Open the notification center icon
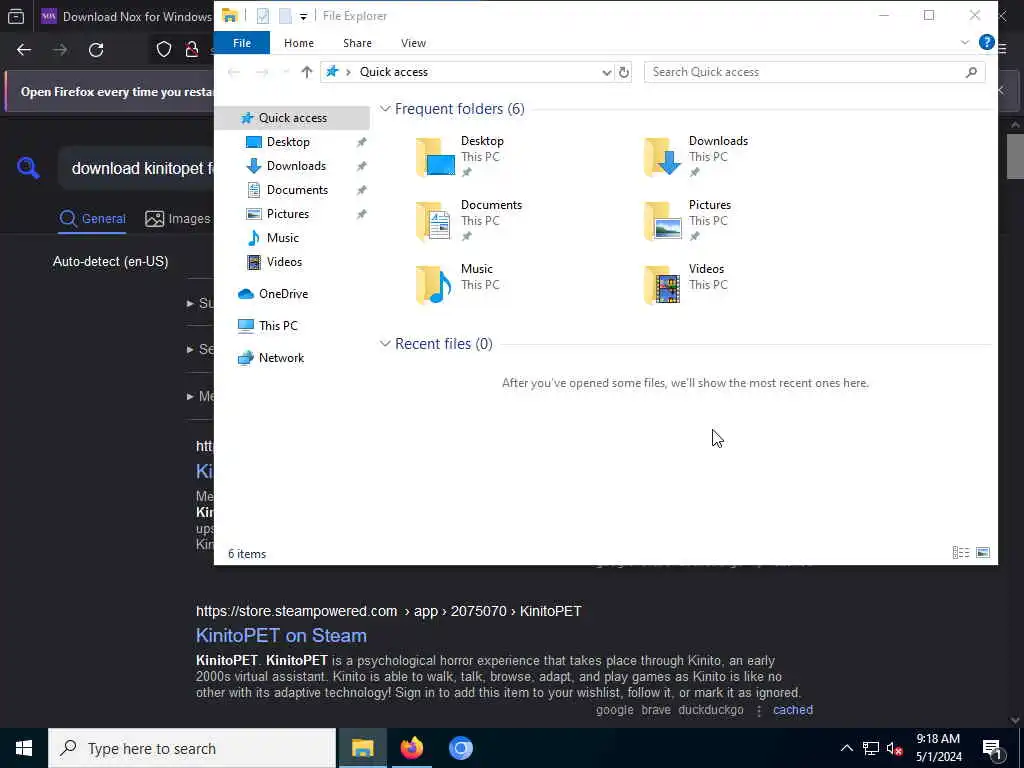Viewport: 1024px width, 768px height. [993, 748]
